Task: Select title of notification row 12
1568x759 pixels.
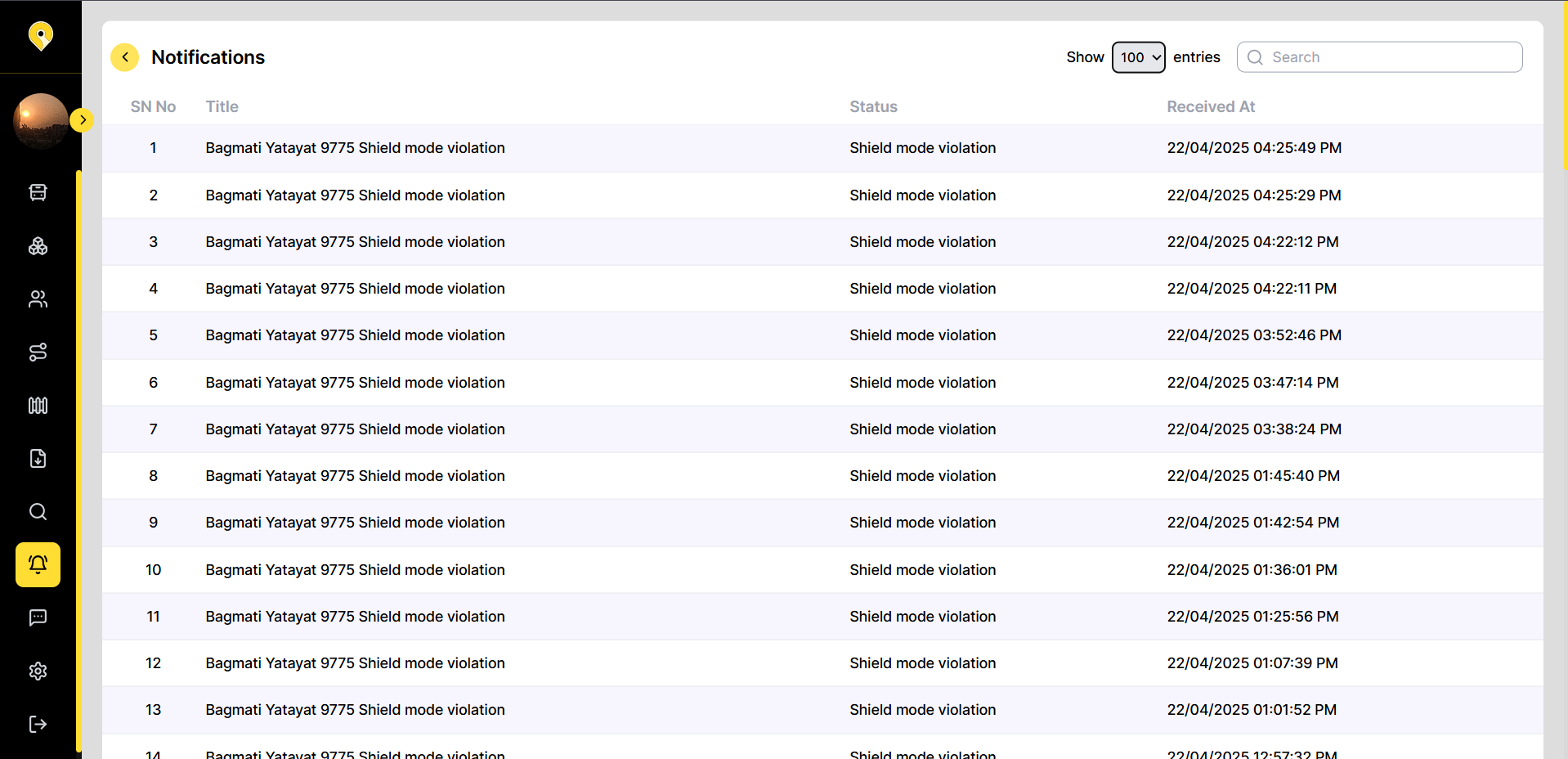Action: [x=355, y=663]
